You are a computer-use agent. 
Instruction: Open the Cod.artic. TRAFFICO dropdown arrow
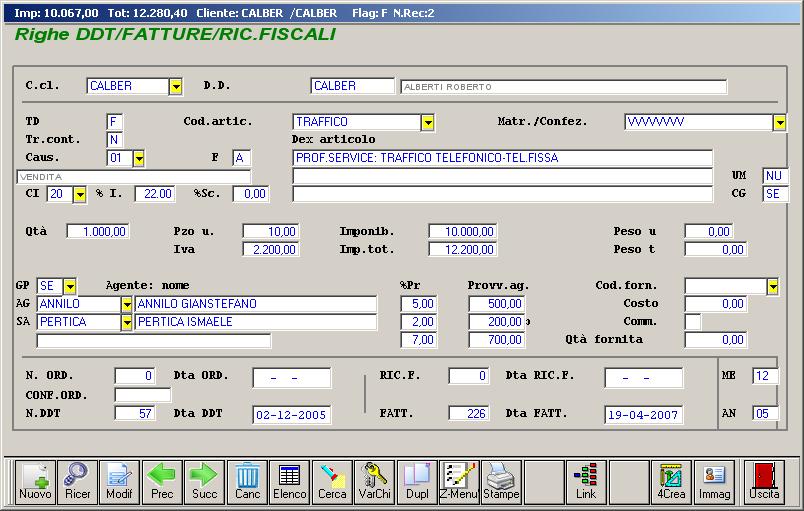428,122
